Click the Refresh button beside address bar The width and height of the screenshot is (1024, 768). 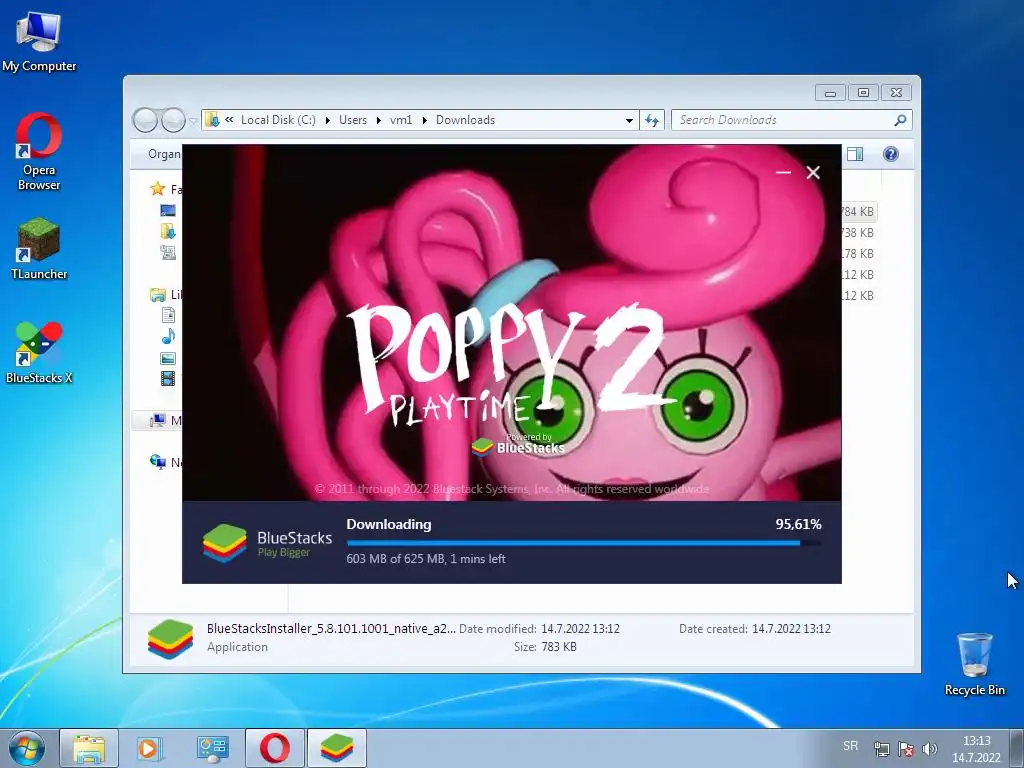(x=652, y=120)
